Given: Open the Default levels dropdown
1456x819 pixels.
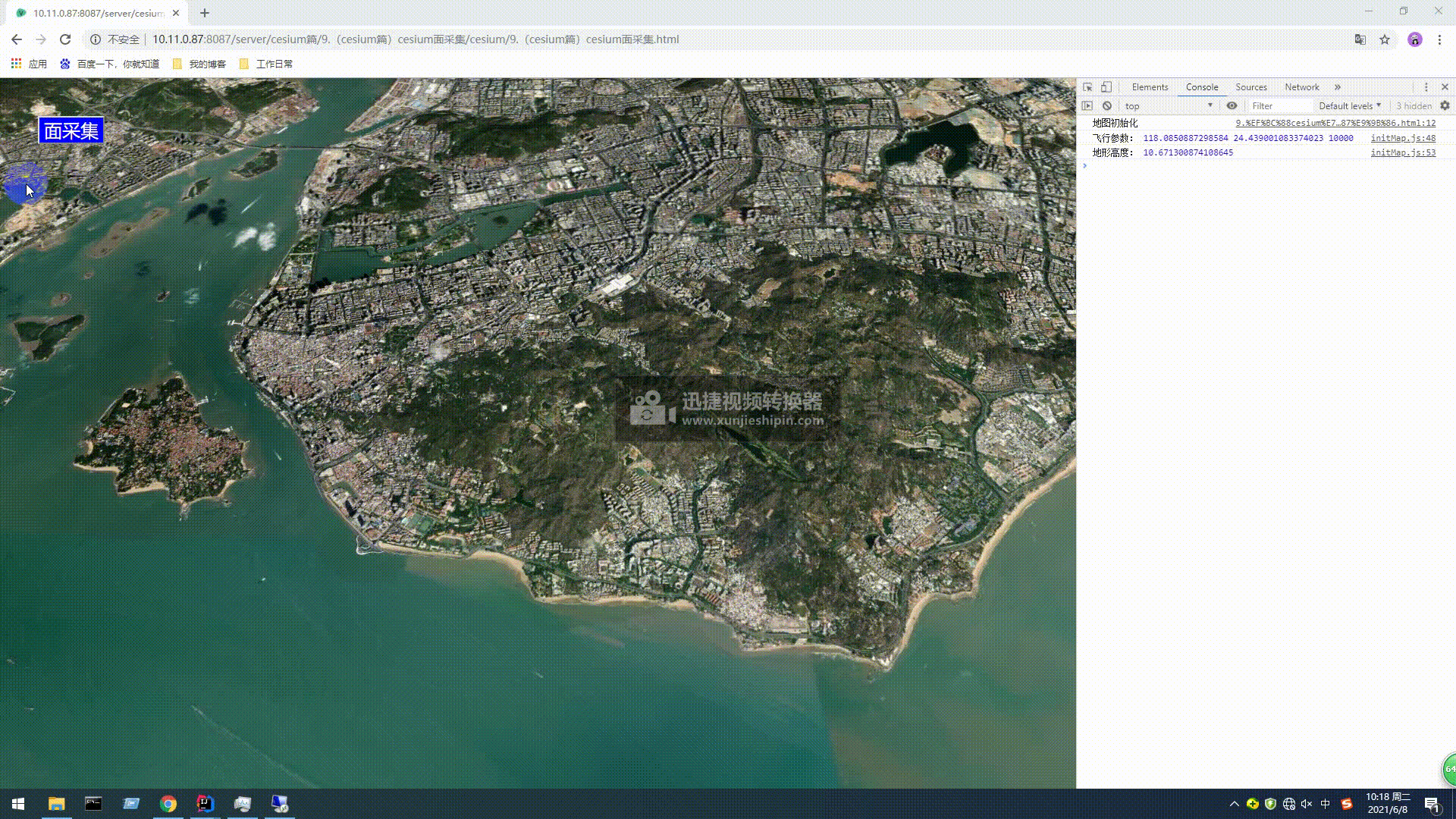Looking at the screenshot, I should pos(1350,106).
